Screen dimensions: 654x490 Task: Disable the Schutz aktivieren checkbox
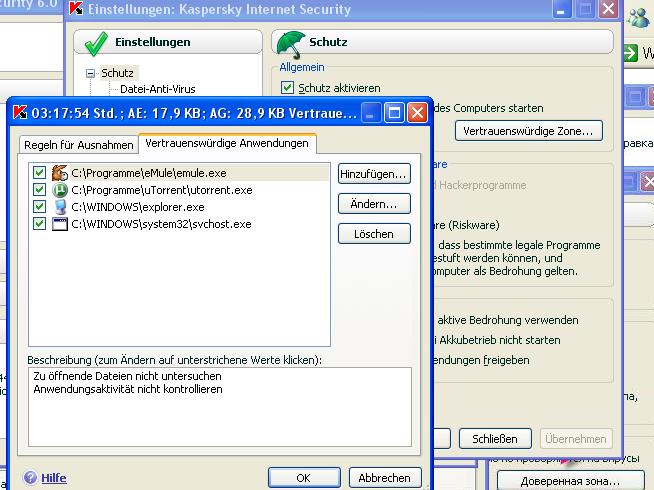pos(288,88)
